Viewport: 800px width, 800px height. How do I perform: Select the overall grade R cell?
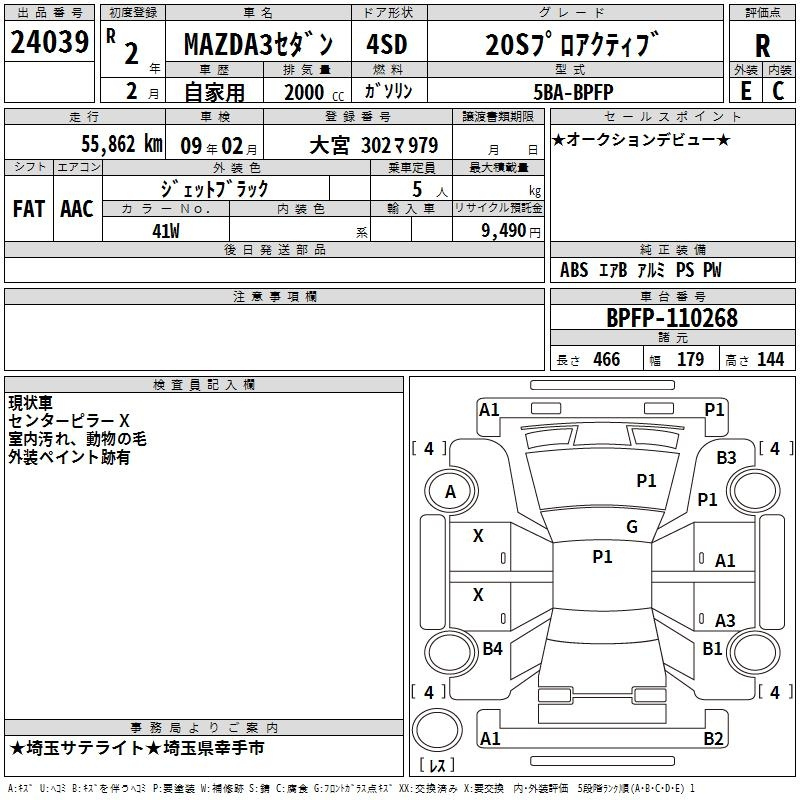tap(762, 45)
